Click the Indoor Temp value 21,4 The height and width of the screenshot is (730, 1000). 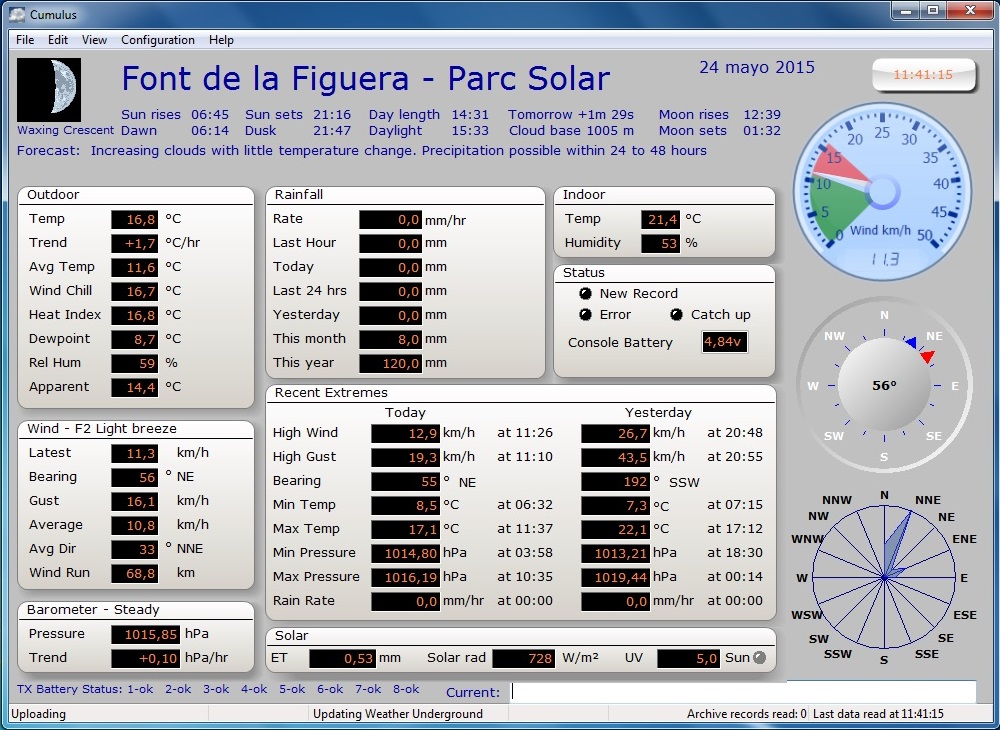click(660, 219)
